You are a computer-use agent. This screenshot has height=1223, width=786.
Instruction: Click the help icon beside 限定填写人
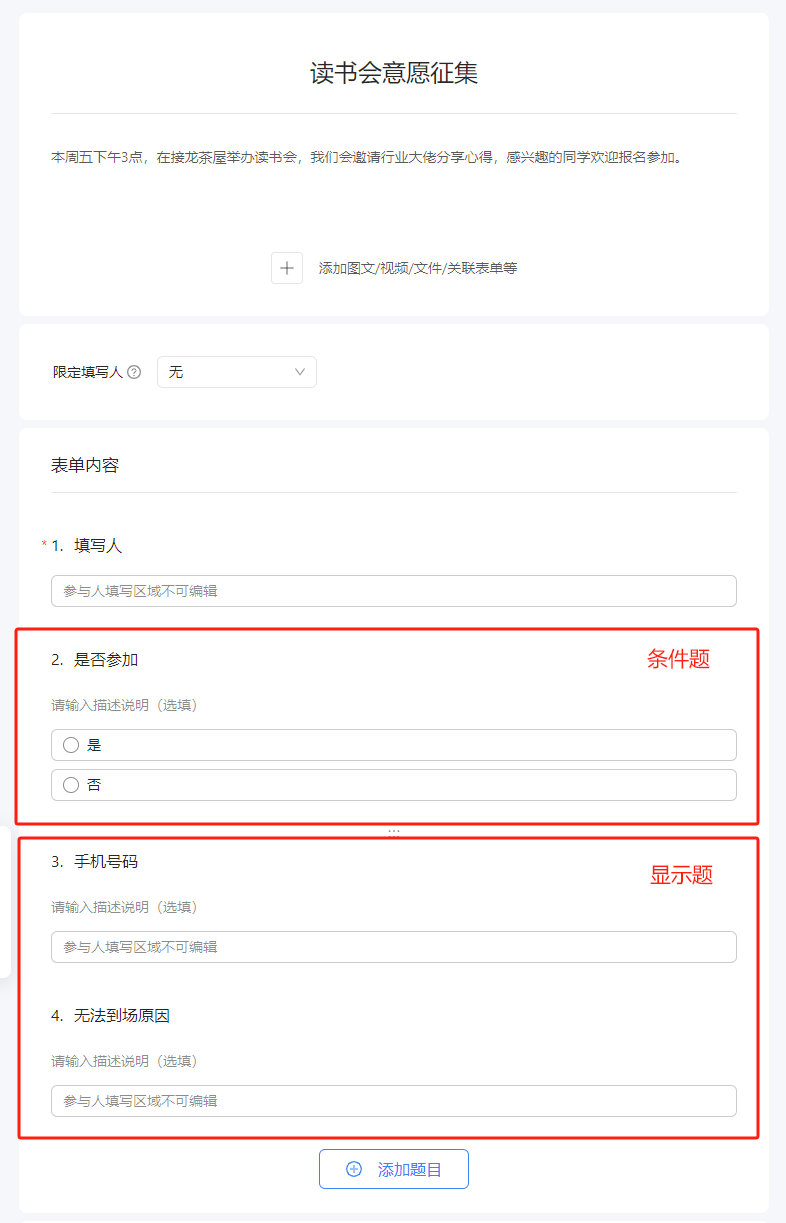point(134,372)
